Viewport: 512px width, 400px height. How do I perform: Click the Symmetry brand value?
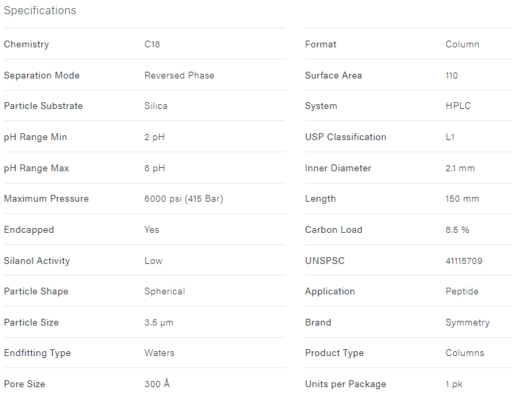pos(467,323)
